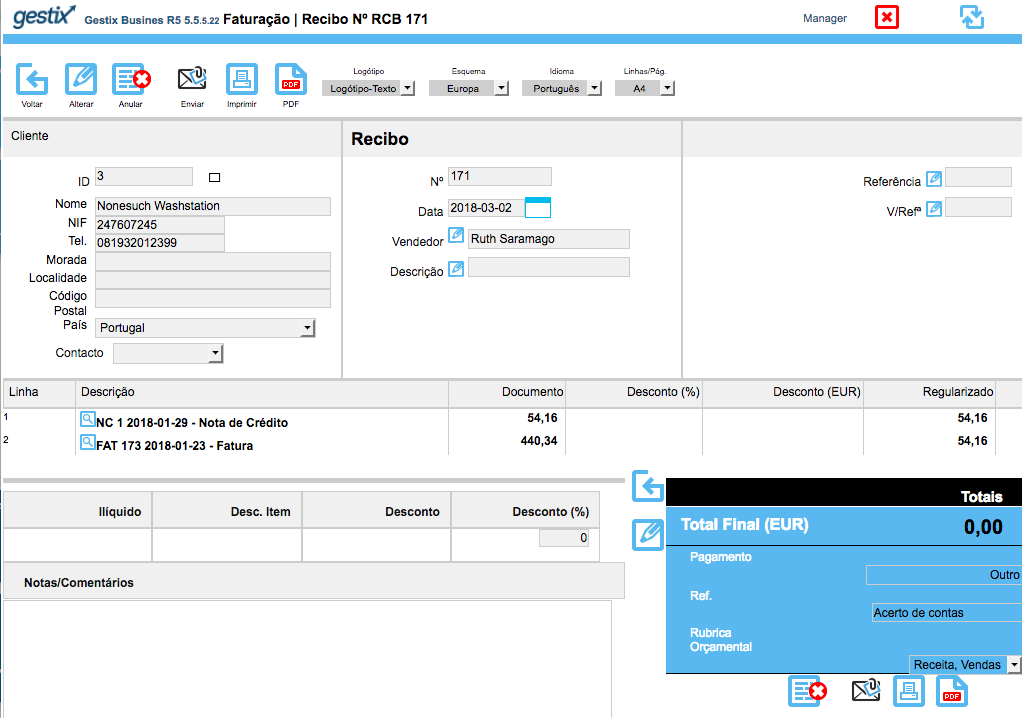This screenshot has height=718, width=1022.
Task: Click the bottom email send icon
Action: point(866,690)
